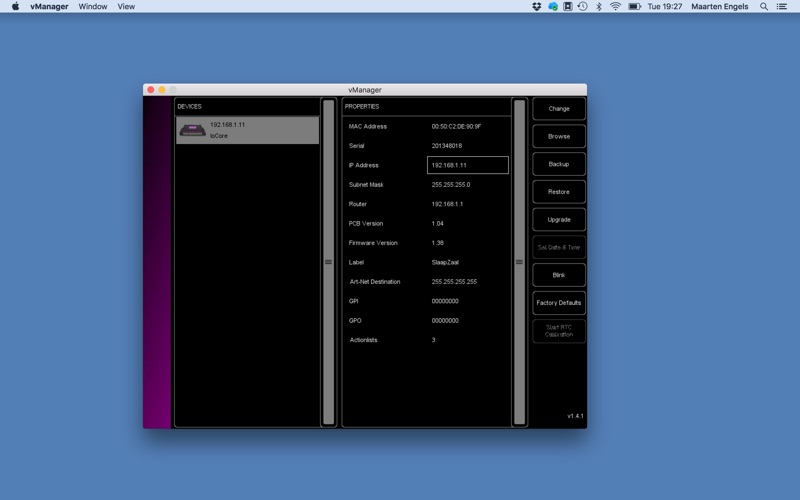Click the Tue 19:27 clock

pos(664,7)
